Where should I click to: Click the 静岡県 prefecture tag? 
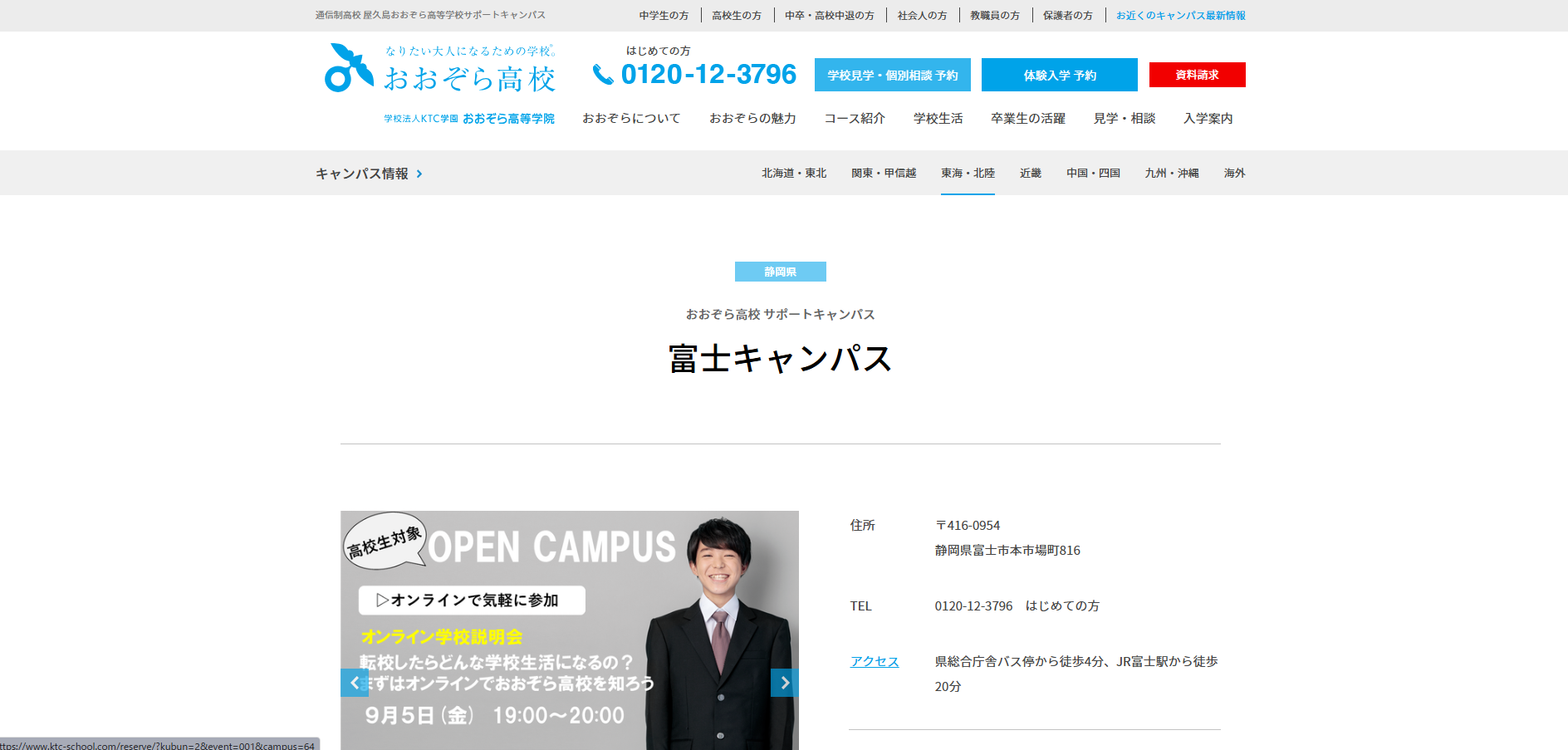[780, 272]
